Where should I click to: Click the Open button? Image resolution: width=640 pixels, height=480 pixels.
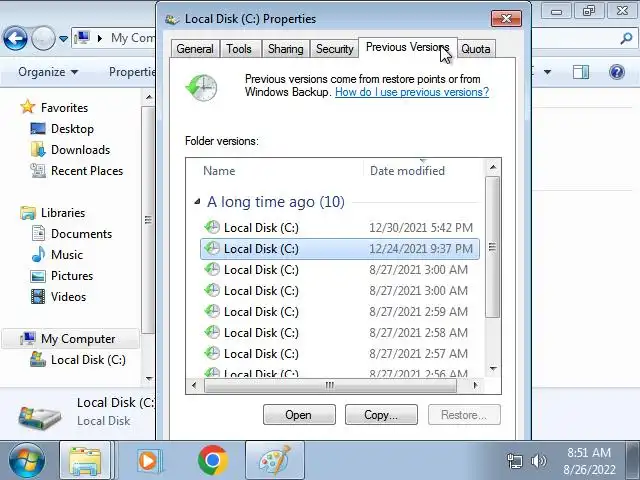(299, 415)
